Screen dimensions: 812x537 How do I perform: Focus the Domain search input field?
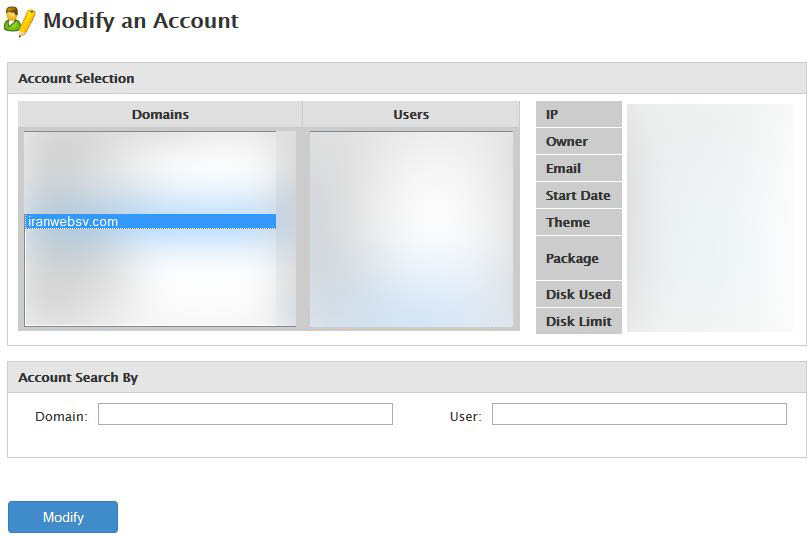point(245,414)
